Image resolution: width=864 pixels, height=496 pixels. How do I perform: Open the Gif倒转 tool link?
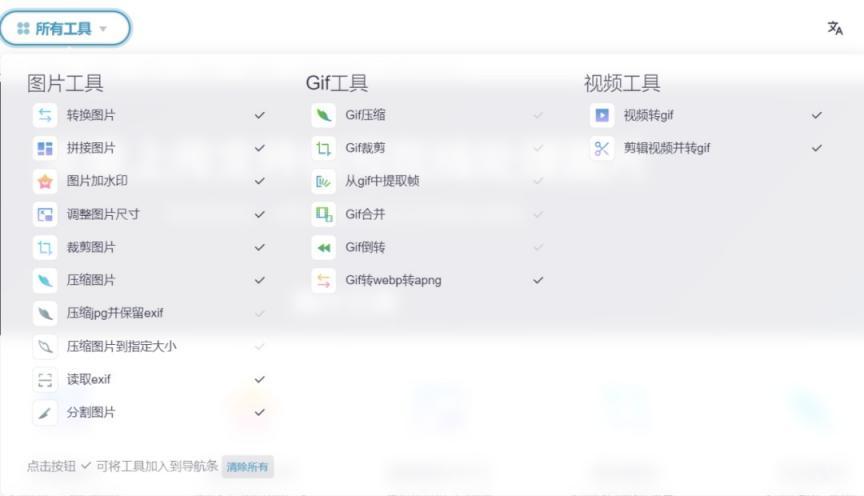click(x=365, y=247)
